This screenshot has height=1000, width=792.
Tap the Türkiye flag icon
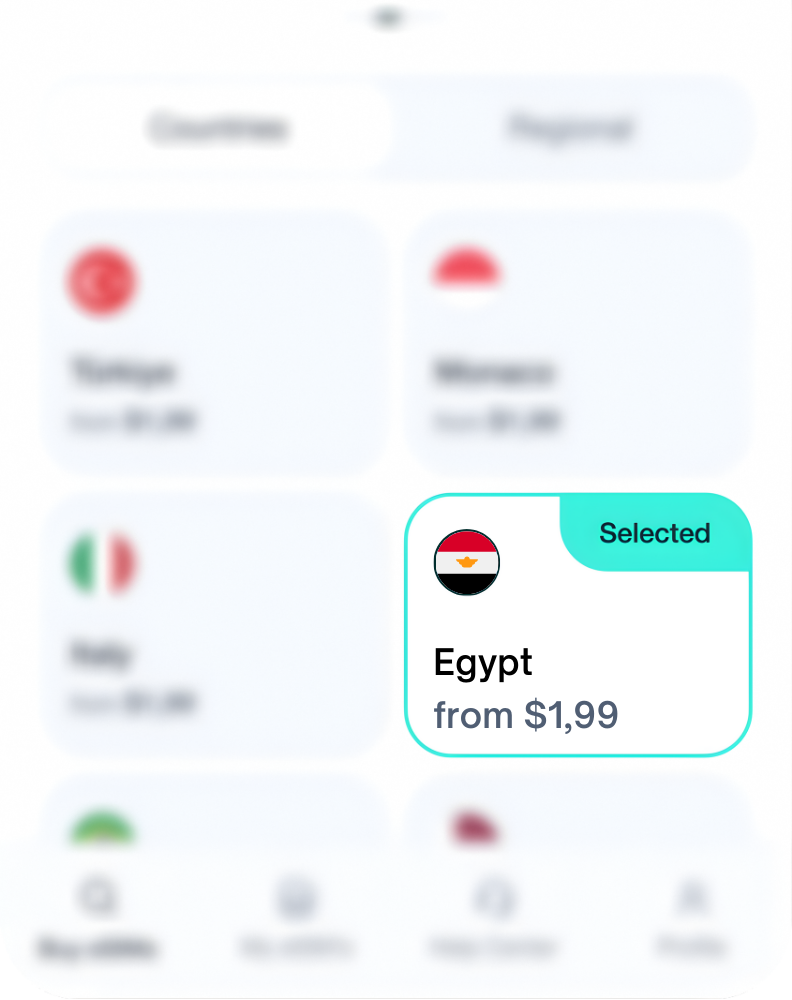(102, 281)
